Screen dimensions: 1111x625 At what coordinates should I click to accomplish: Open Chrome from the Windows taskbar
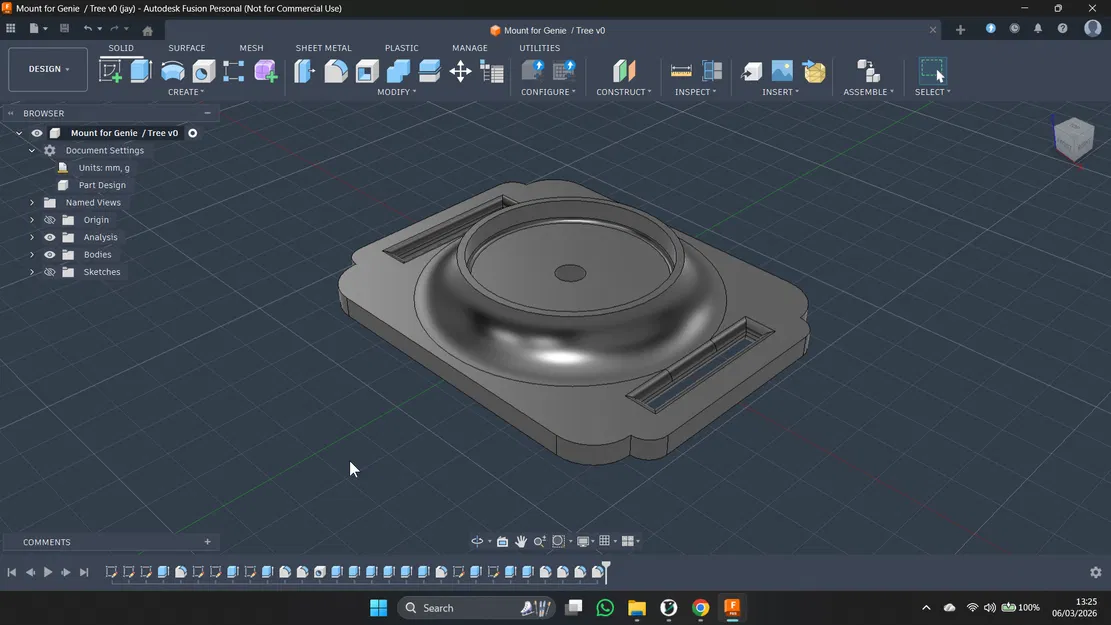click(701, 608)
